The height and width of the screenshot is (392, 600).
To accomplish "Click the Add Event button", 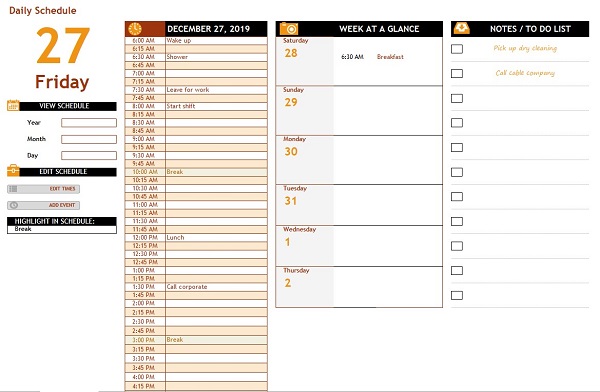I will click(44, 205).
